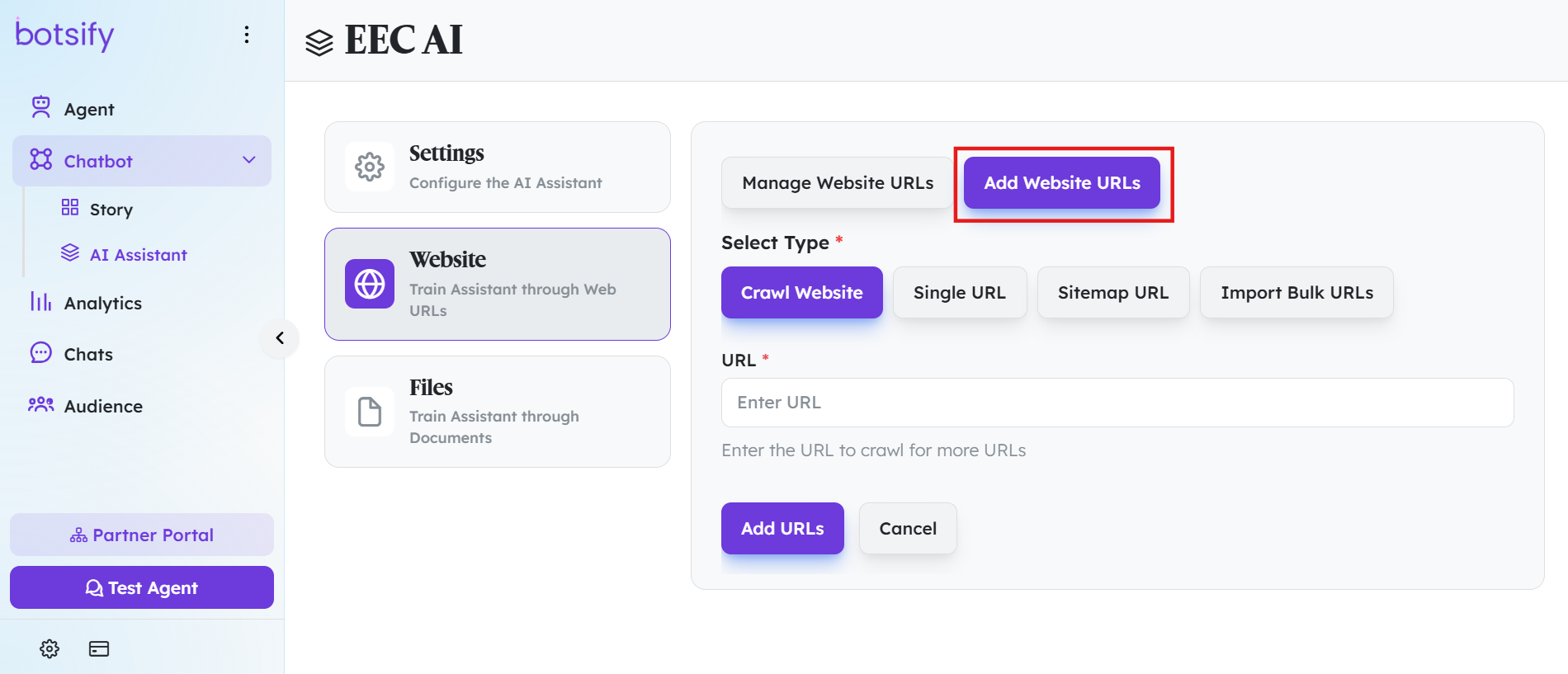Collapse the Chatbot menu chevron
1568x674 pixels.
tap(249, 160)
